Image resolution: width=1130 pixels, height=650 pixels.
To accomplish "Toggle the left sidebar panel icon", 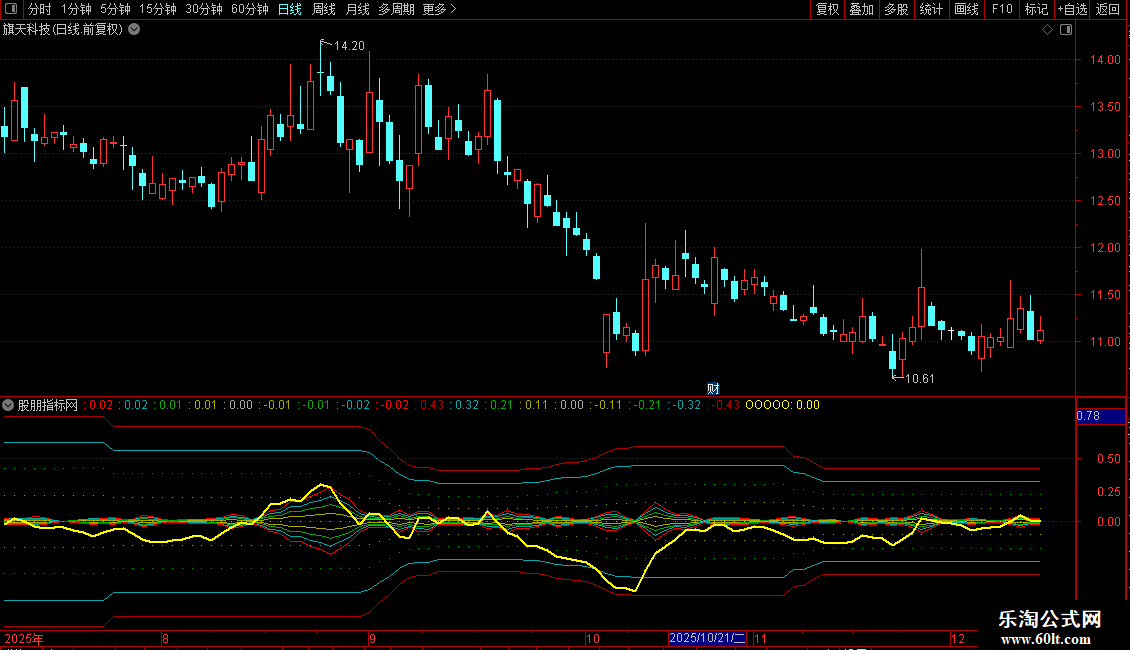I will tap(12, 10).
